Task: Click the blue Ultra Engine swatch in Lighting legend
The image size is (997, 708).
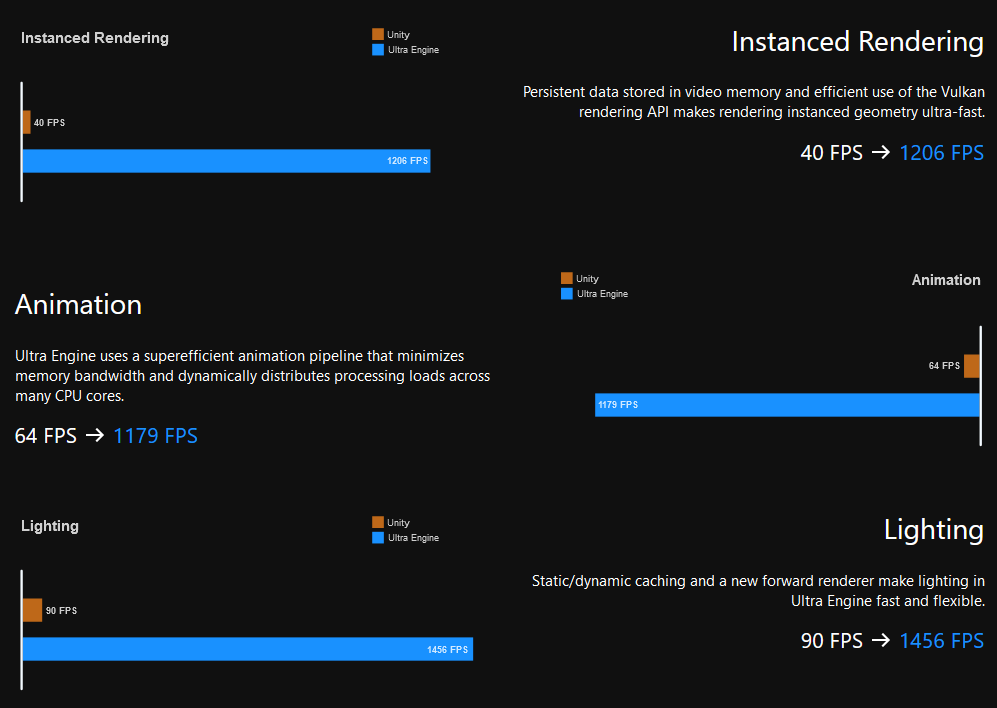Action: click(378, 538)
